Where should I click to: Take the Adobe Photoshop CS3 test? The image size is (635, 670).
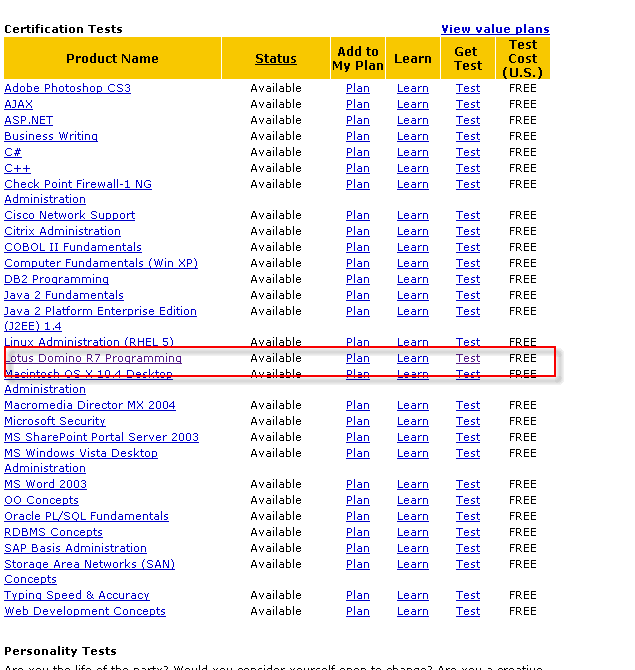[468, 88]
